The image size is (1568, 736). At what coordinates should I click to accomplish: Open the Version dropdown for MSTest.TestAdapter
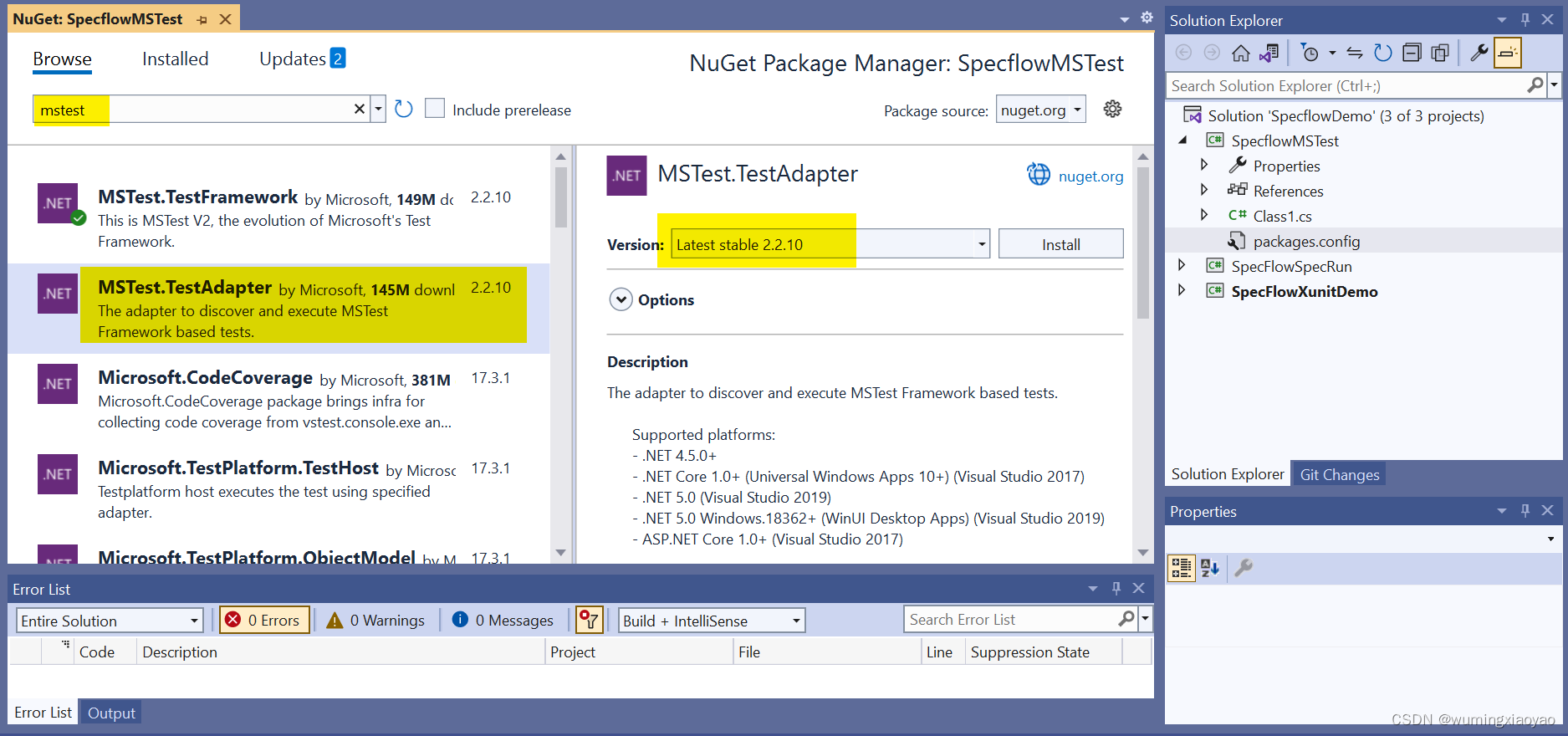coord(982,244)
